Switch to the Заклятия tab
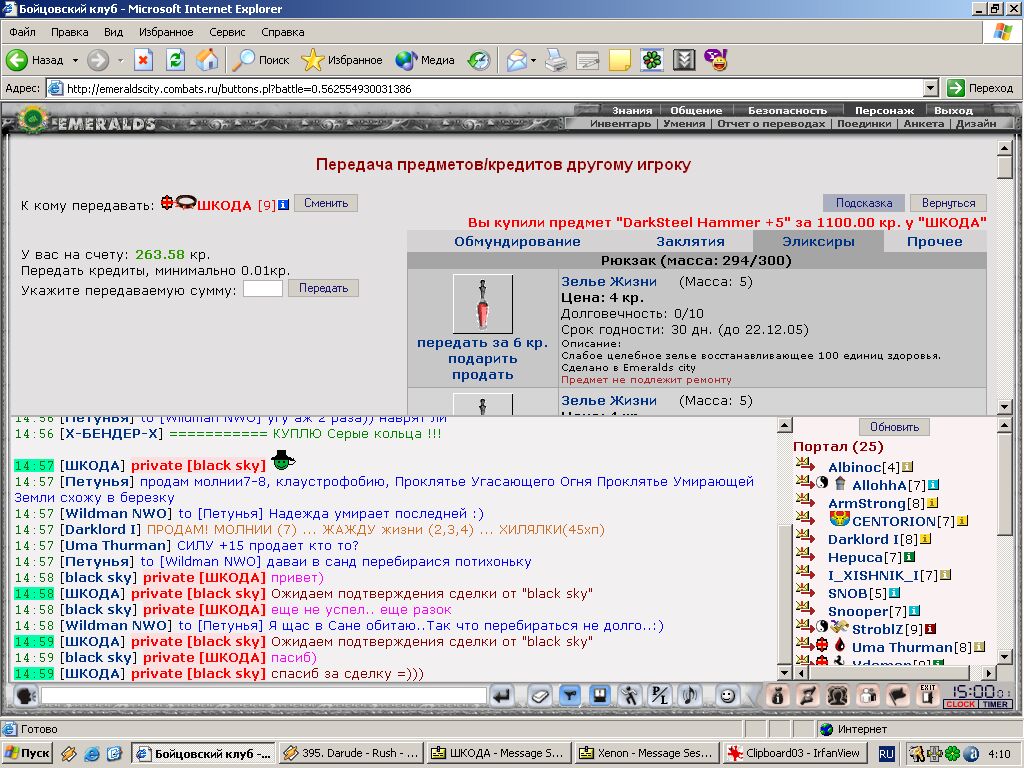 coord(690,242)
